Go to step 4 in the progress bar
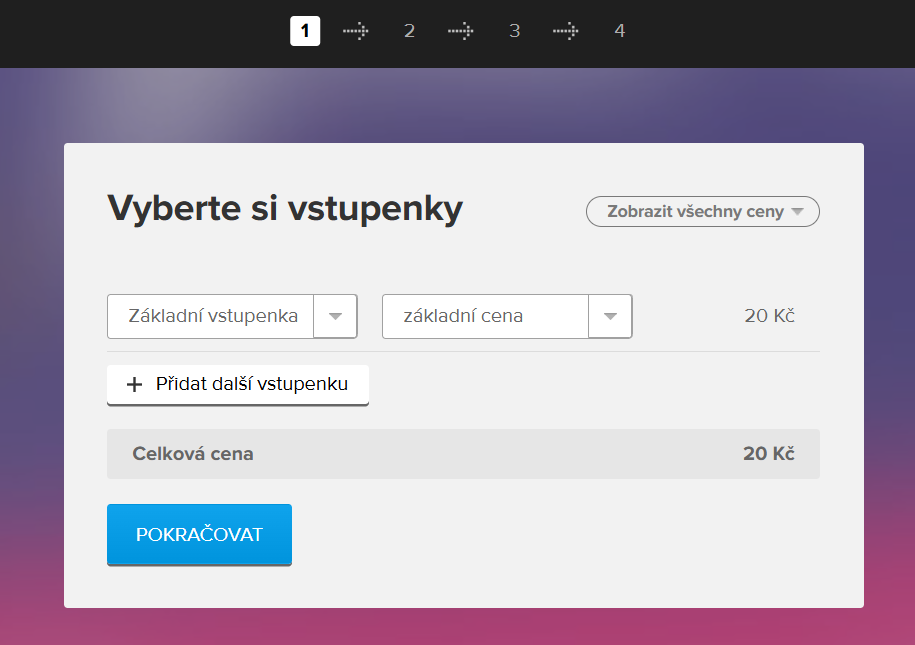Viewport: 915px width, 645px height. click(620, 30)
